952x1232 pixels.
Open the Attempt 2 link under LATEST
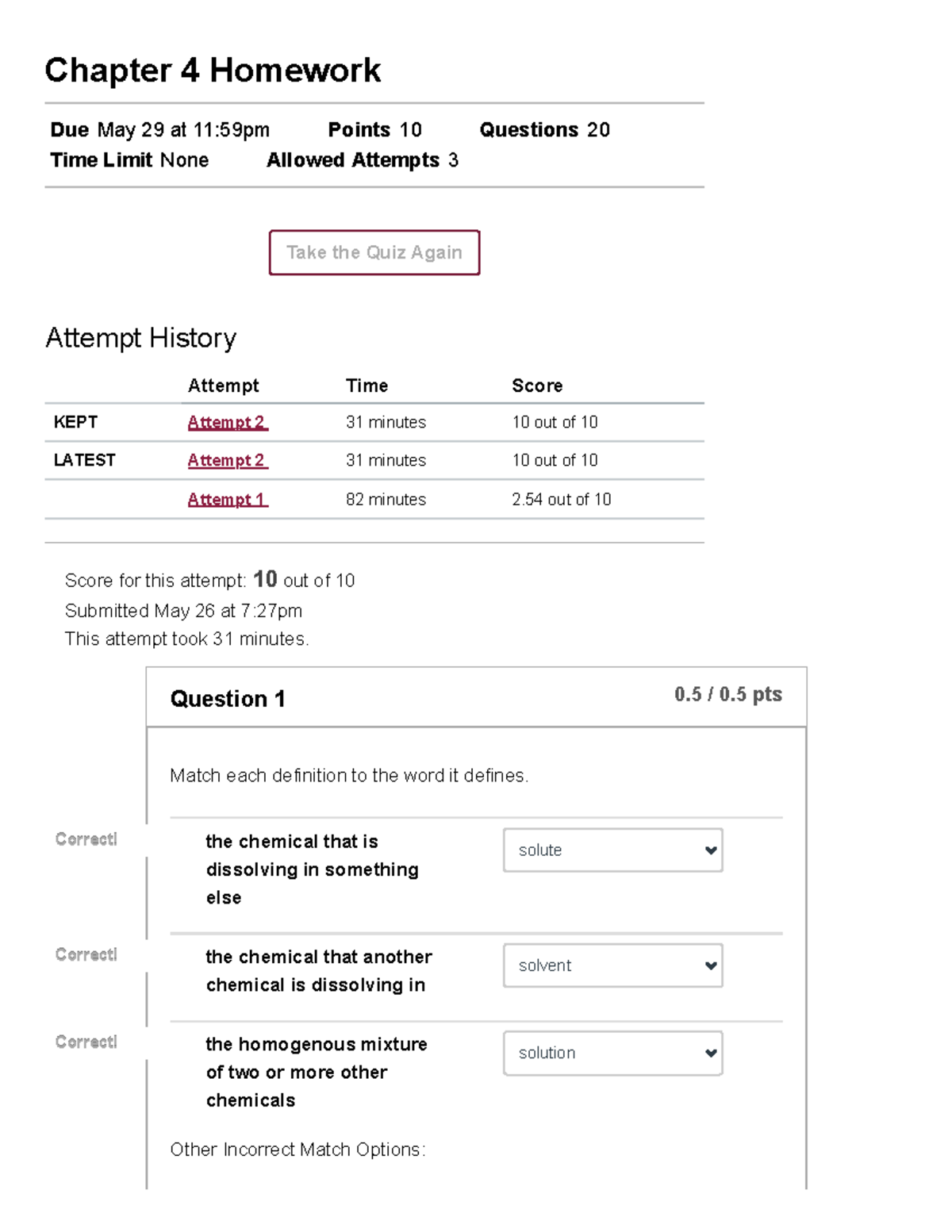coord(227,460)
